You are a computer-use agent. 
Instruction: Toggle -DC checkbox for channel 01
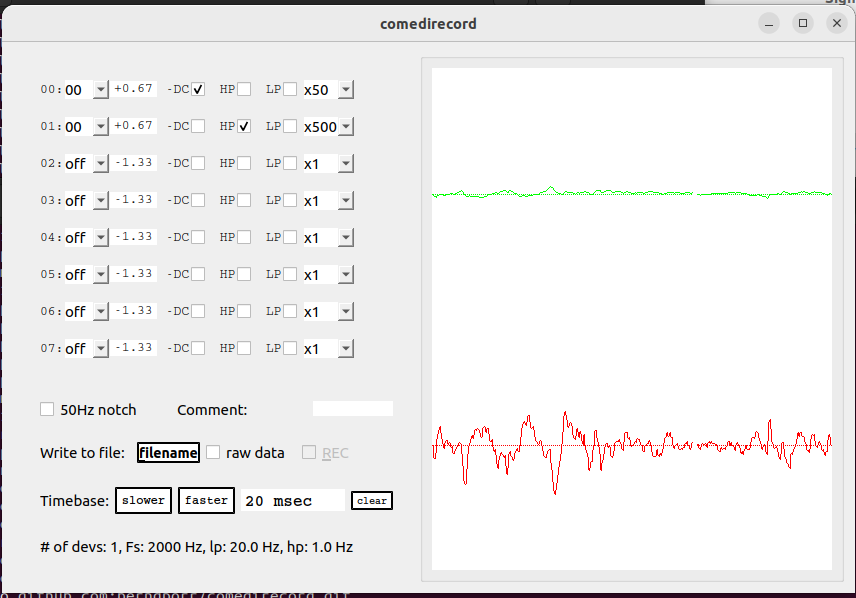tap(198, 127)
